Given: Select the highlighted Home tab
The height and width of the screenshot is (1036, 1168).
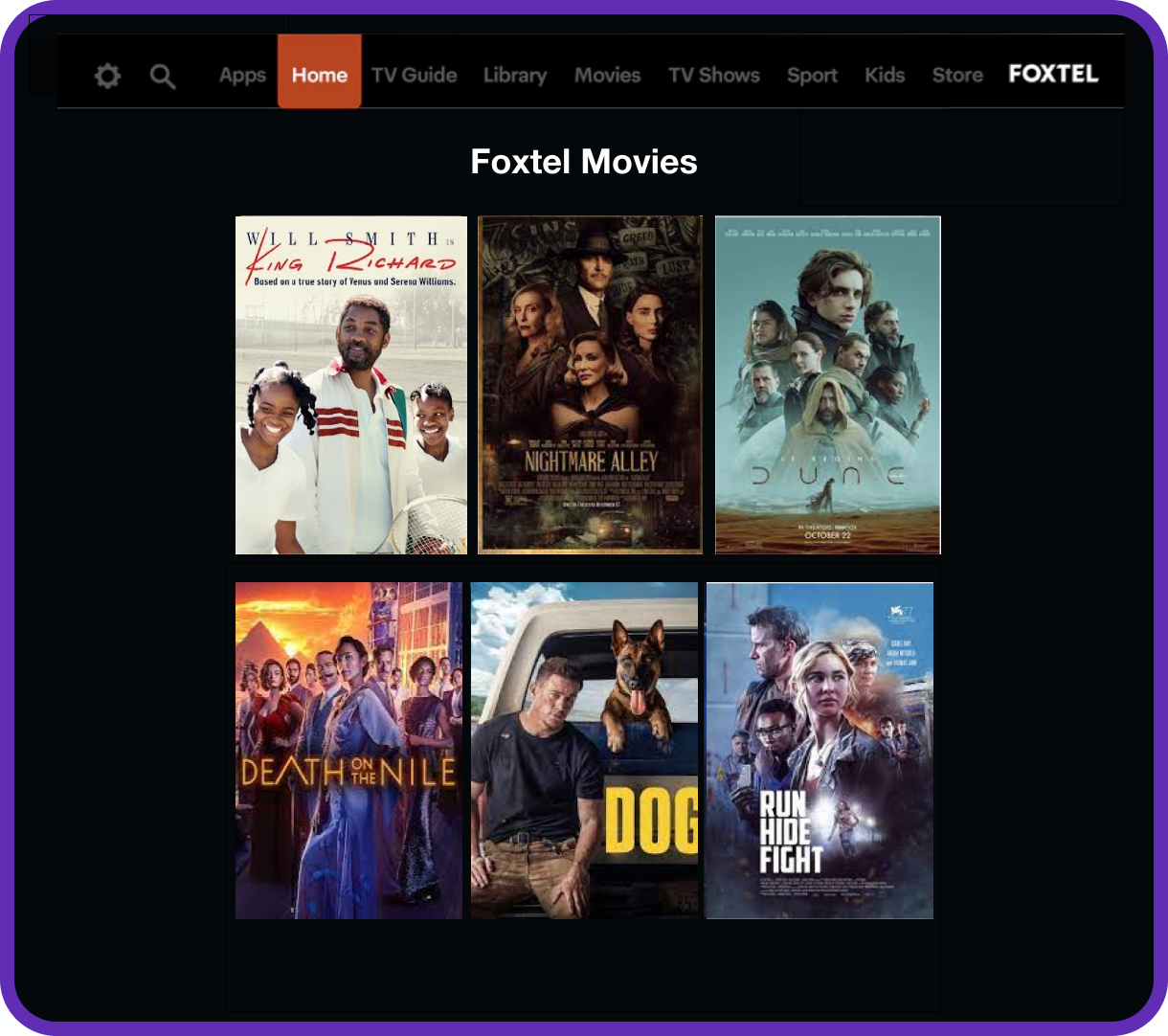Looking at the screenshot, I should (x=320, y=75).
